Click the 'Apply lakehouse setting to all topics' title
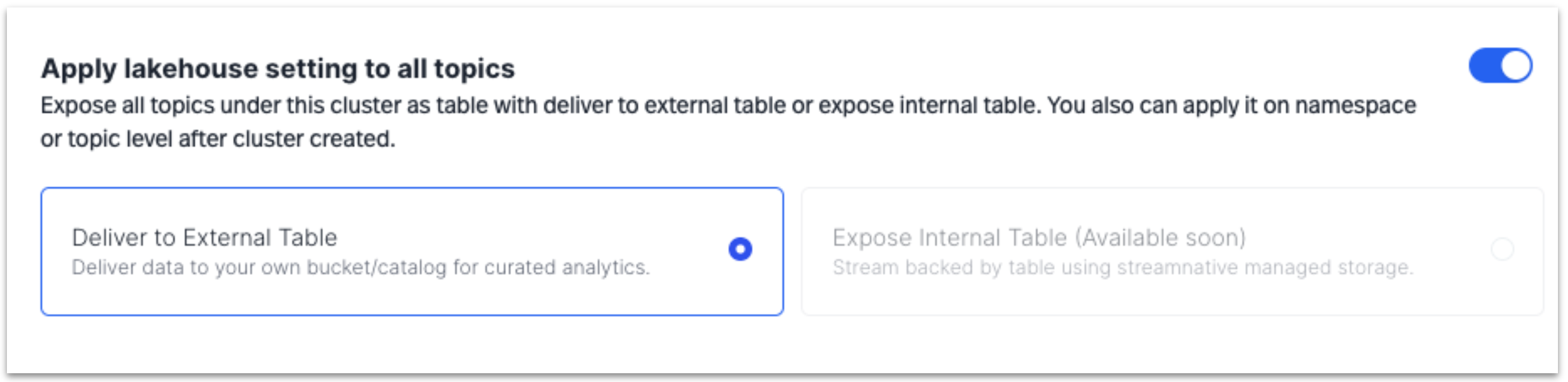The height and width of the screenshot is (382, 1568). [x=279, y=65]
